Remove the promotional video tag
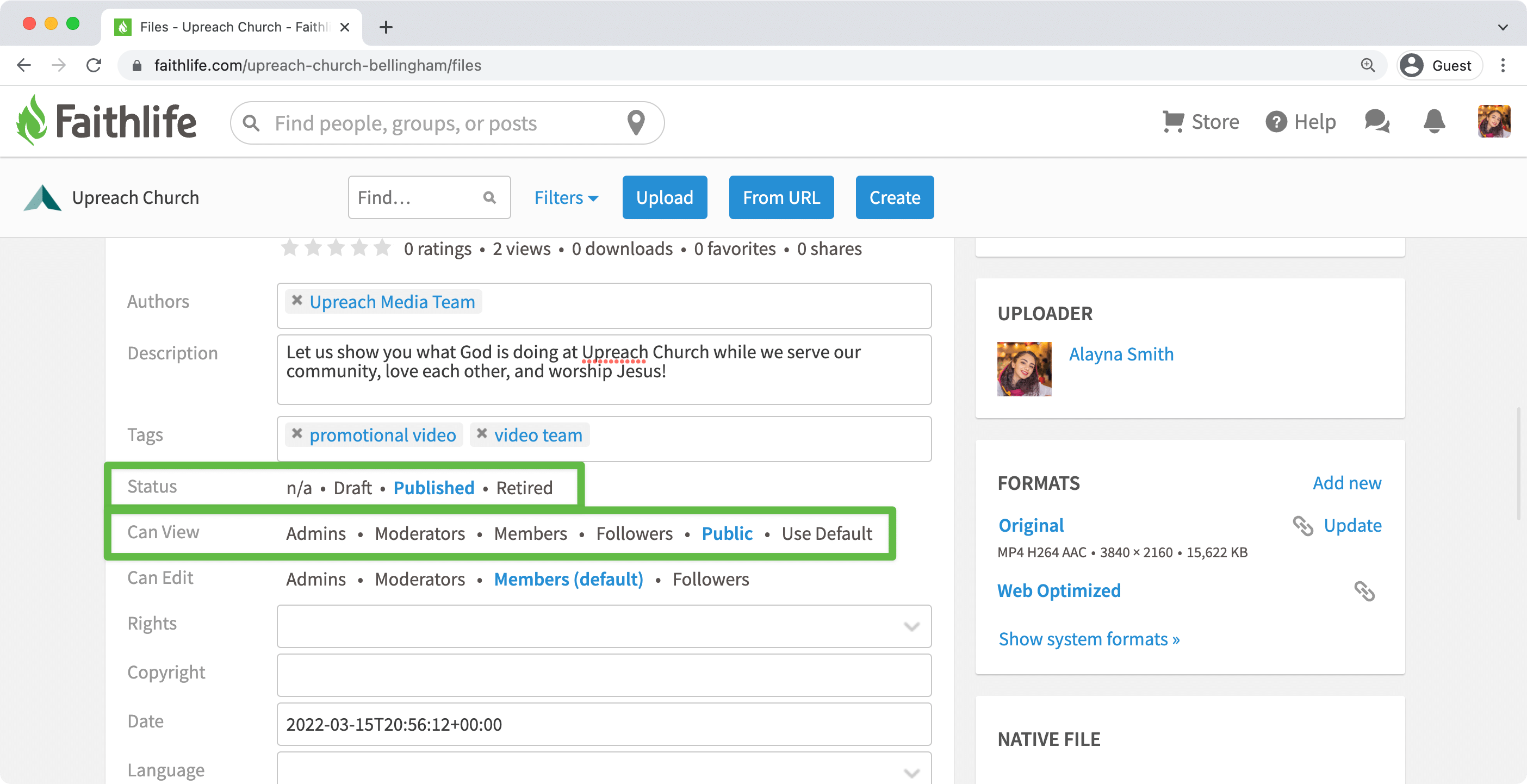This screenshot has height=784, width=1527. point(297,434)
